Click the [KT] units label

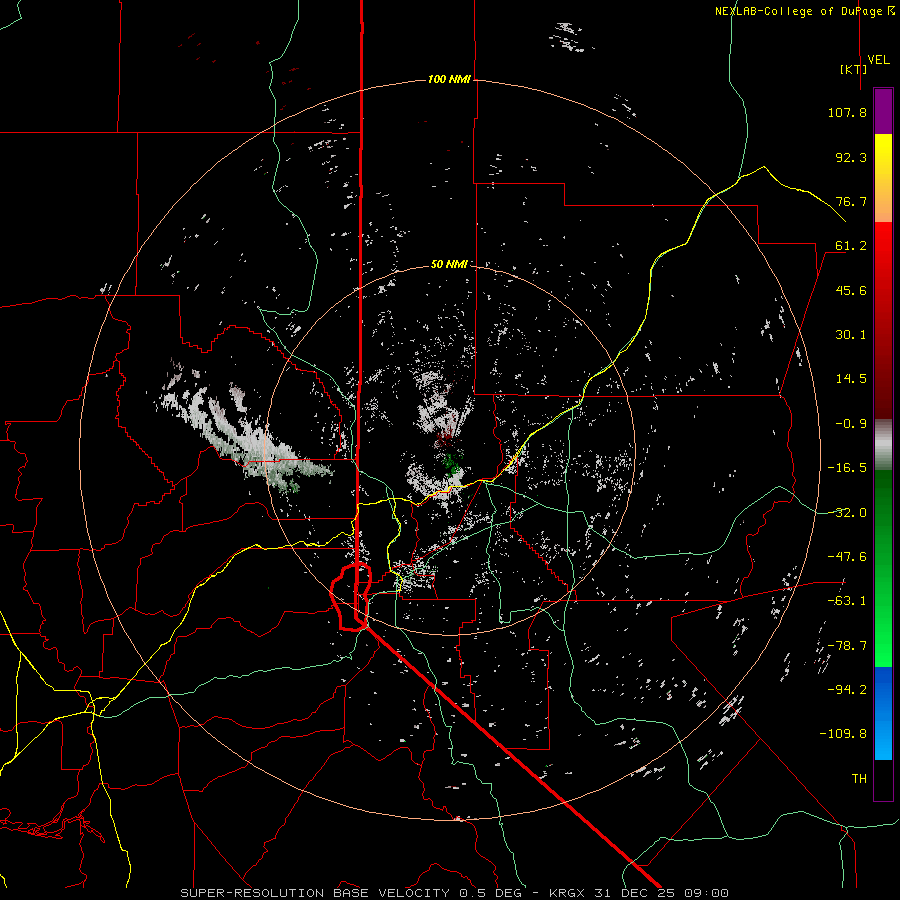[854, 69]
